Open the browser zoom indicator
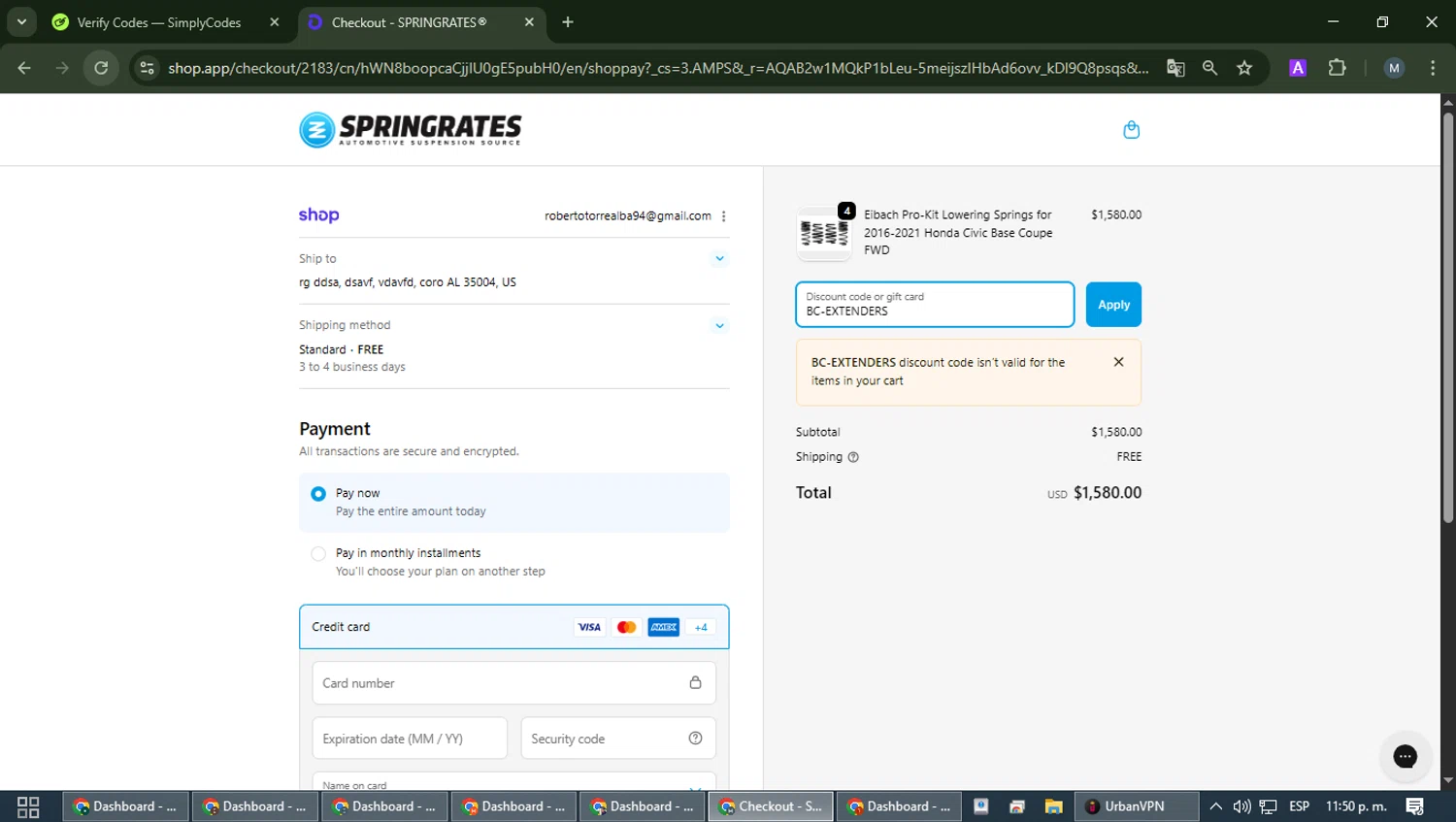 click(1209, 68)
